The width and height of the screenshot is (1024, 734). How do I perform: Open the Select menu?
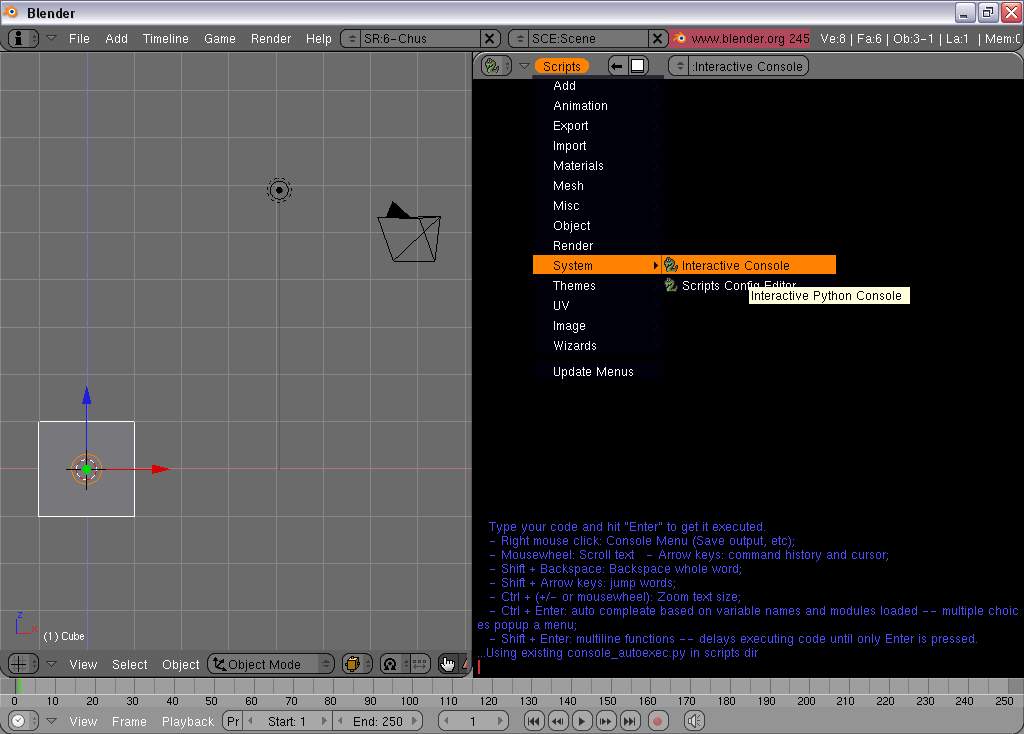coord(129,664)
